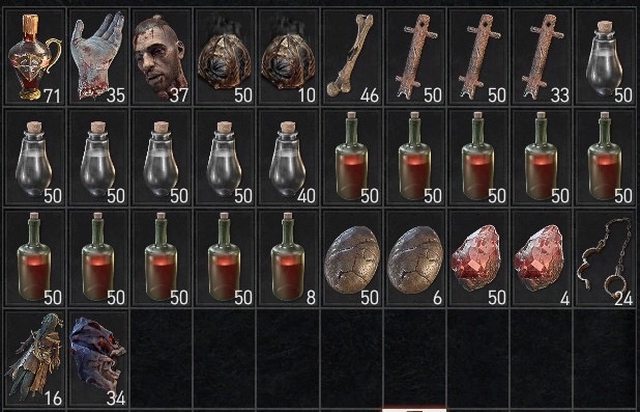Select the cracked stone egg with 6
Viewport: 640px width, 412px height.
coord(415,258)
